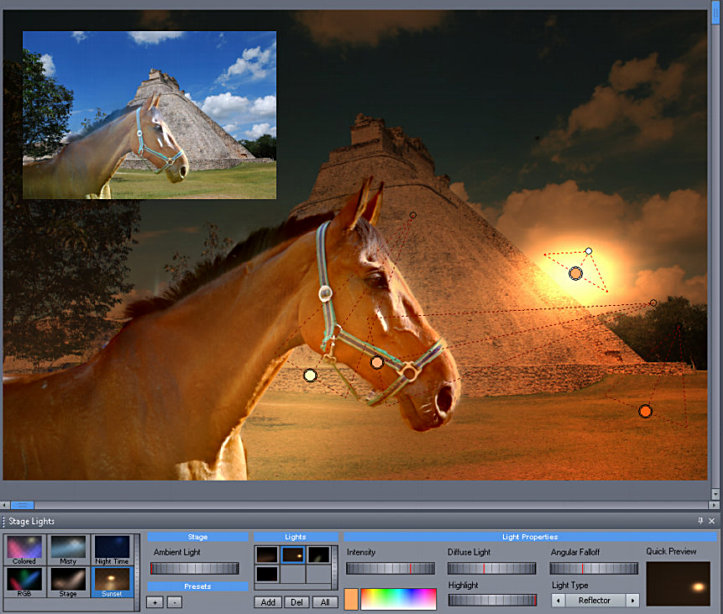The height and width of the screenshot is (614, 723).
Task: Click the orange current light color swatch
Action: (x=351, y=600)
